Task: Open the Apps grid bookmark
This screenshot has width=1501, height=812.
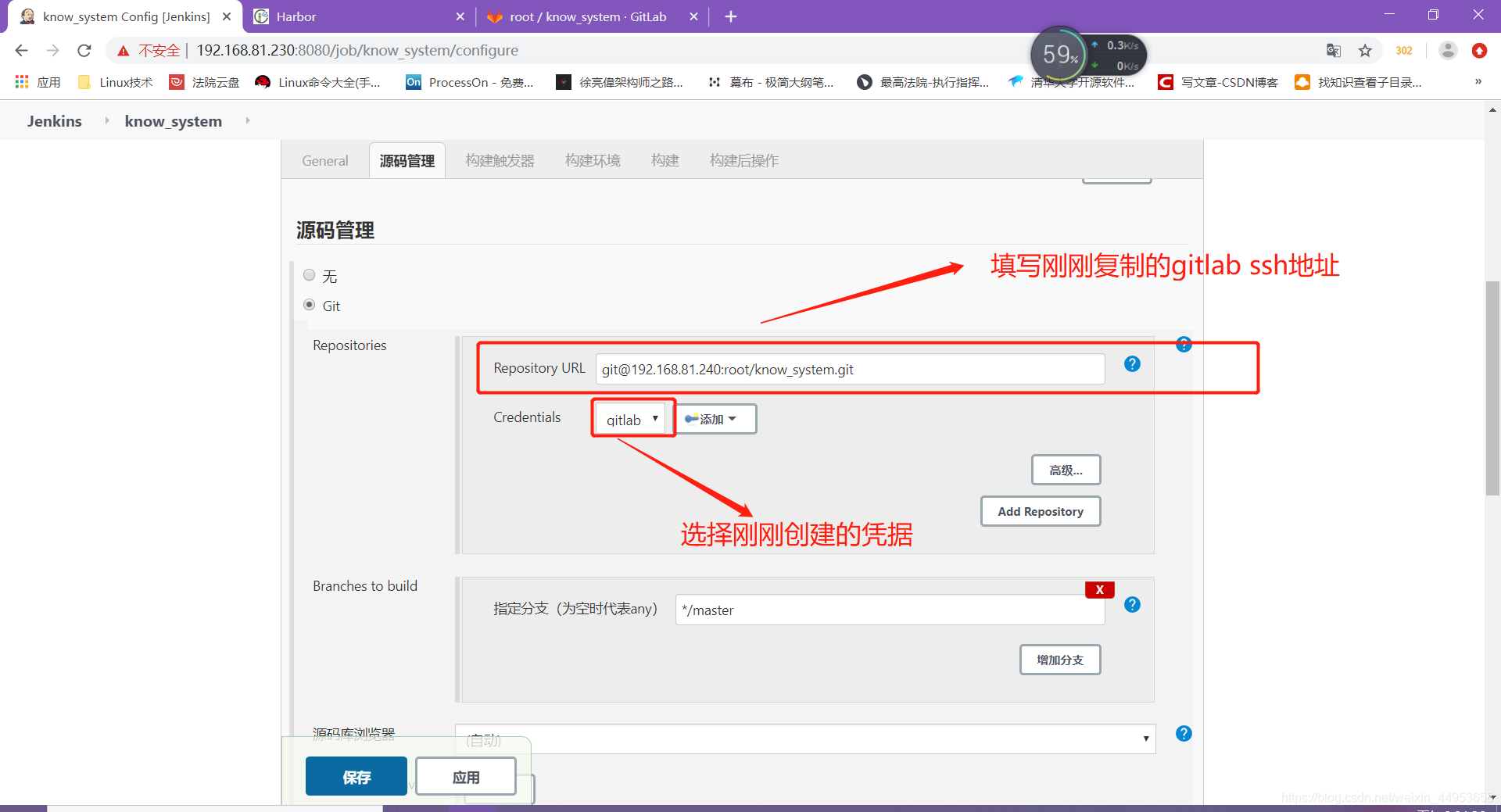Action: [37, 82]
